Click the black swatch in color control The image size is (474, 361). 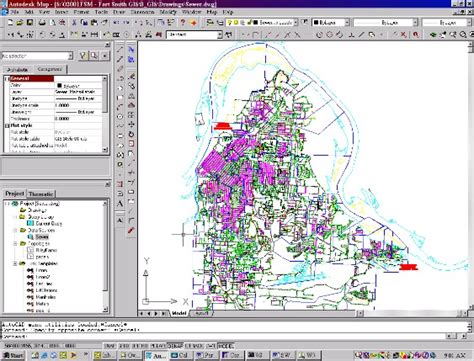tap(316, 22)
